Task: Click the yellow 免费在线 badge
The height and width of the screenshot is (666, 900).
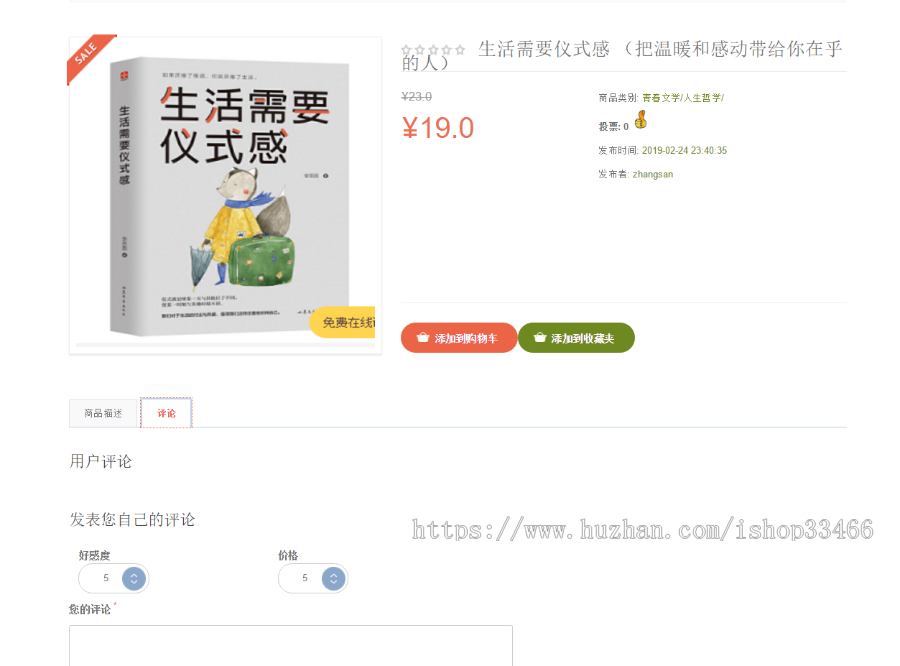Action: [343, 322]
